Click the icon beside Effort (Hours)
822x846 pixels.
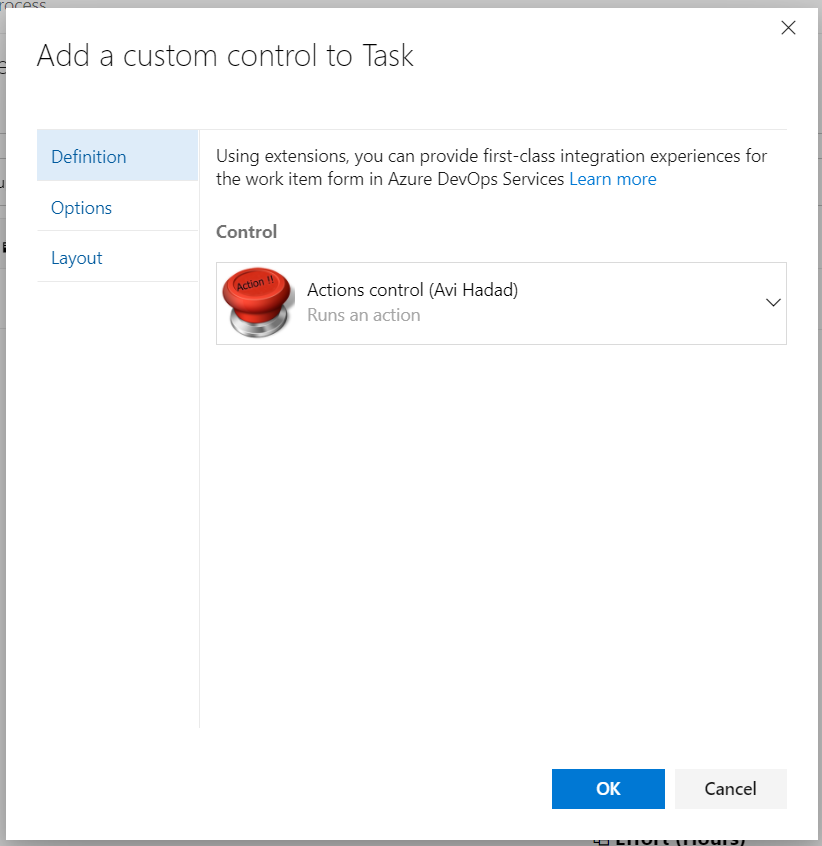coord(601,839)
